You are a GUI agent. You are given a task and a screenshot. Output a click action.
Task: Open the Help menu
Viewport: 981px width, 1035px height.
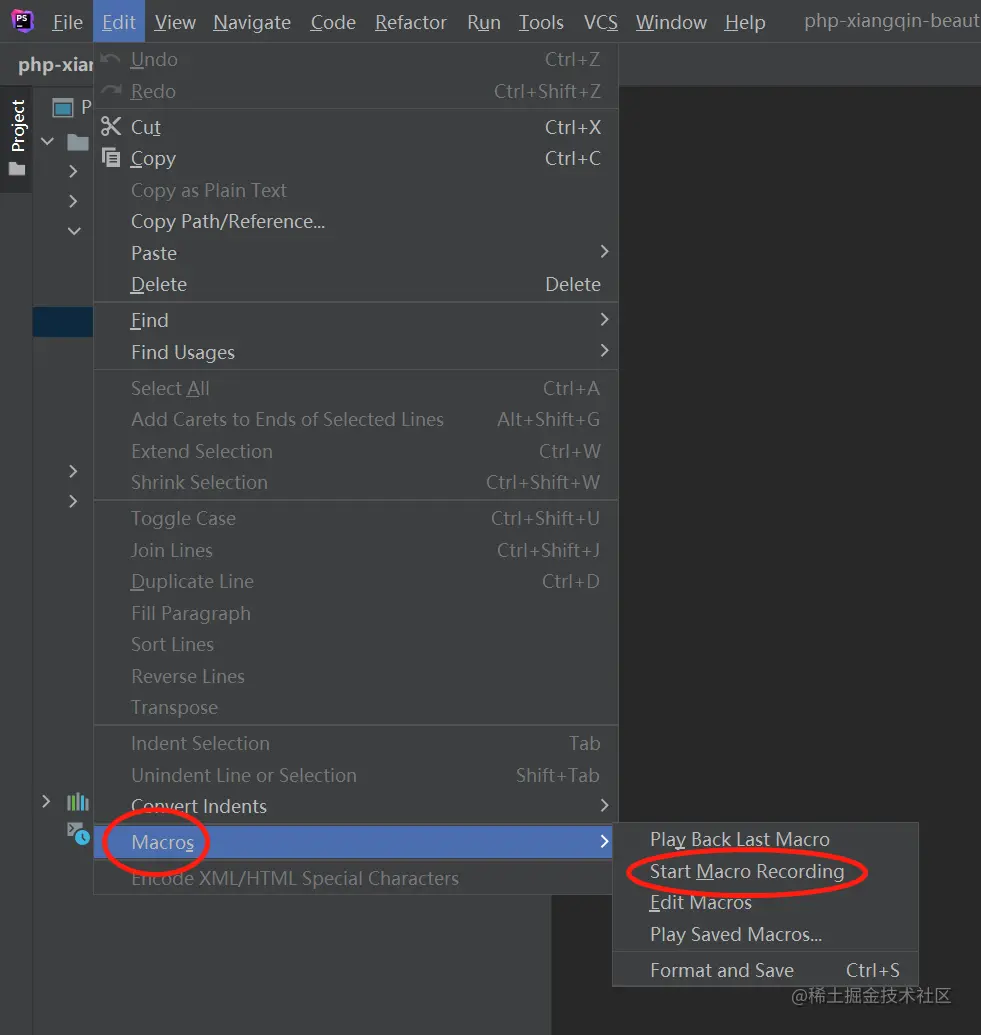click(x=745, y=22)
